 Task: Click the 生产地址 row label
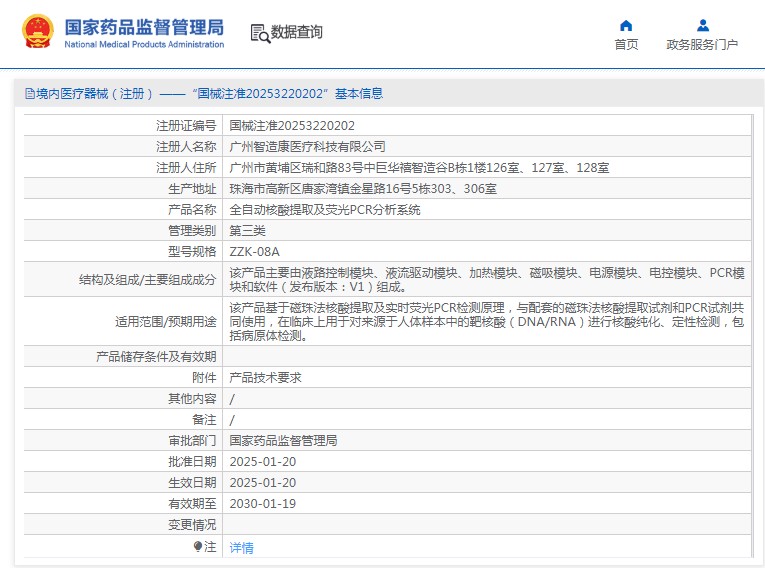[192, 189]
